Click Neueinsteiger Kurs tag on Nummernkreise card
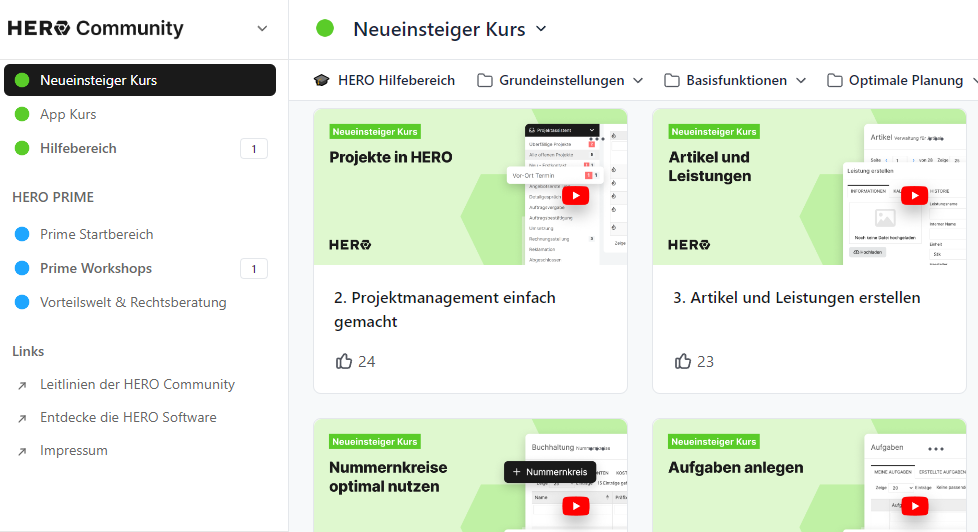 pyautogui.click(x=375, y=442)
